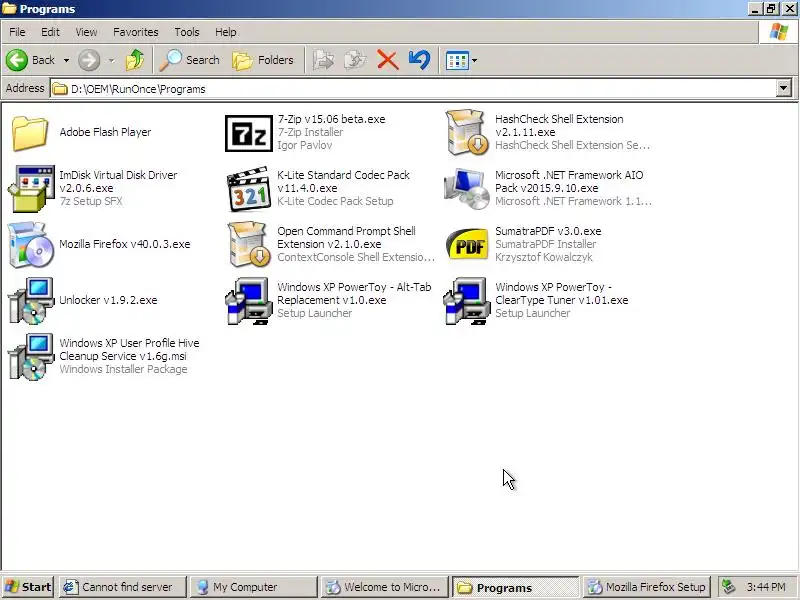The height and width of the screenshot is (600, 800).
Task: Open the Forward button history dropdown arrow
Action: point(111,61)
